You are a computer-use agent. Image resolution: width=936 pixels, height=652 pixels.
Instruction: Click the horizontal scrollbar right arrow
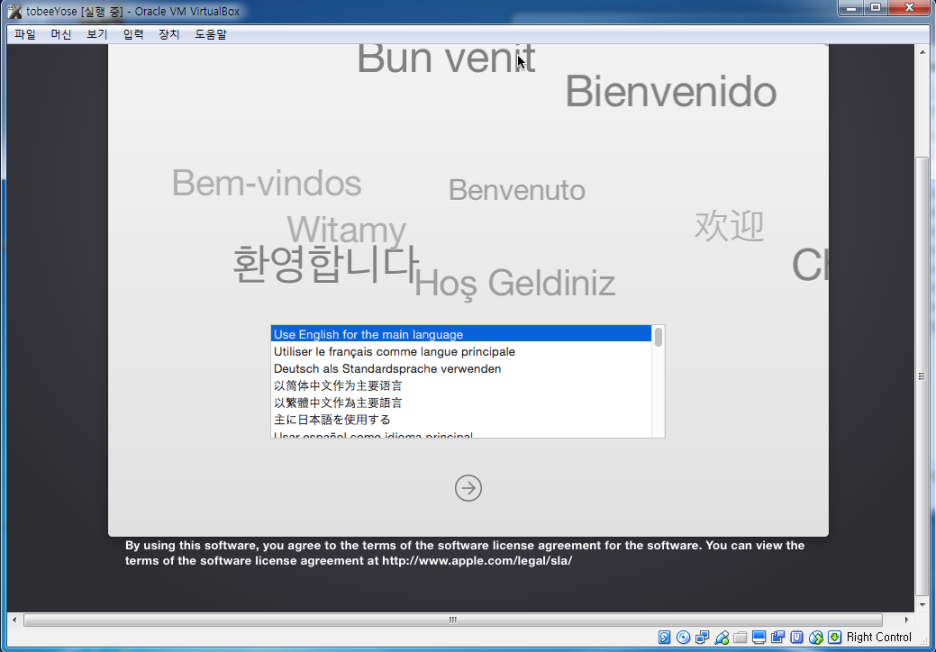[x=906, y=620]
